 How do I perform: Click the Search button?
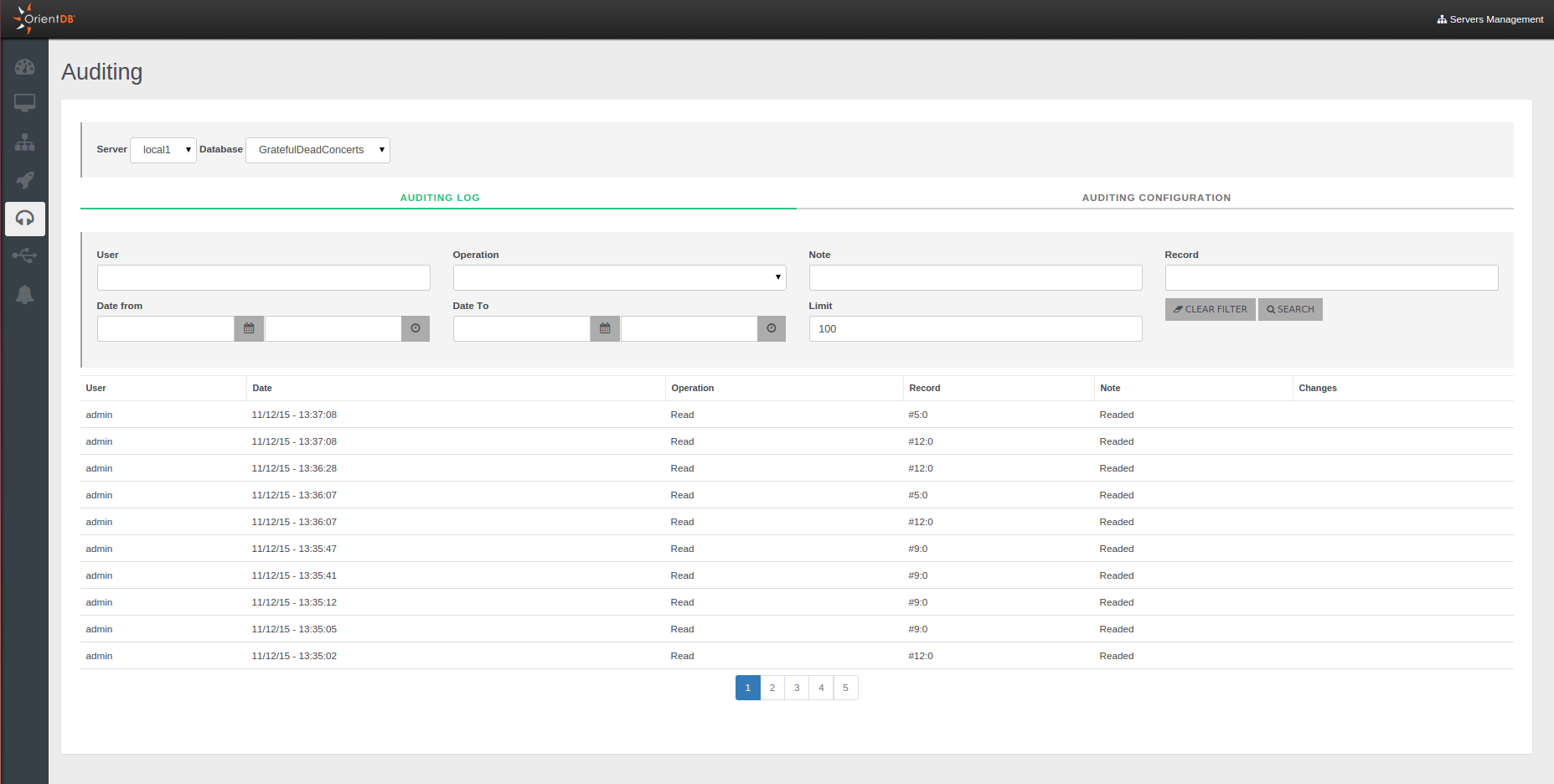coord(1290,309)
